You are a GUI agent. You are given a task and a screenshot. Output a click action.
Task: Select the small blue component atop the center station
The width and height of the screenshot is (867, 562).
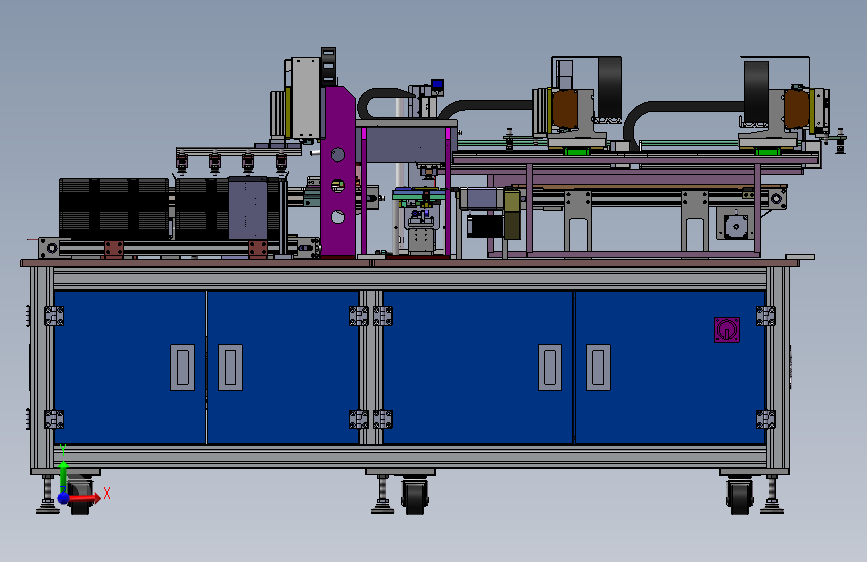pos(437,86)
